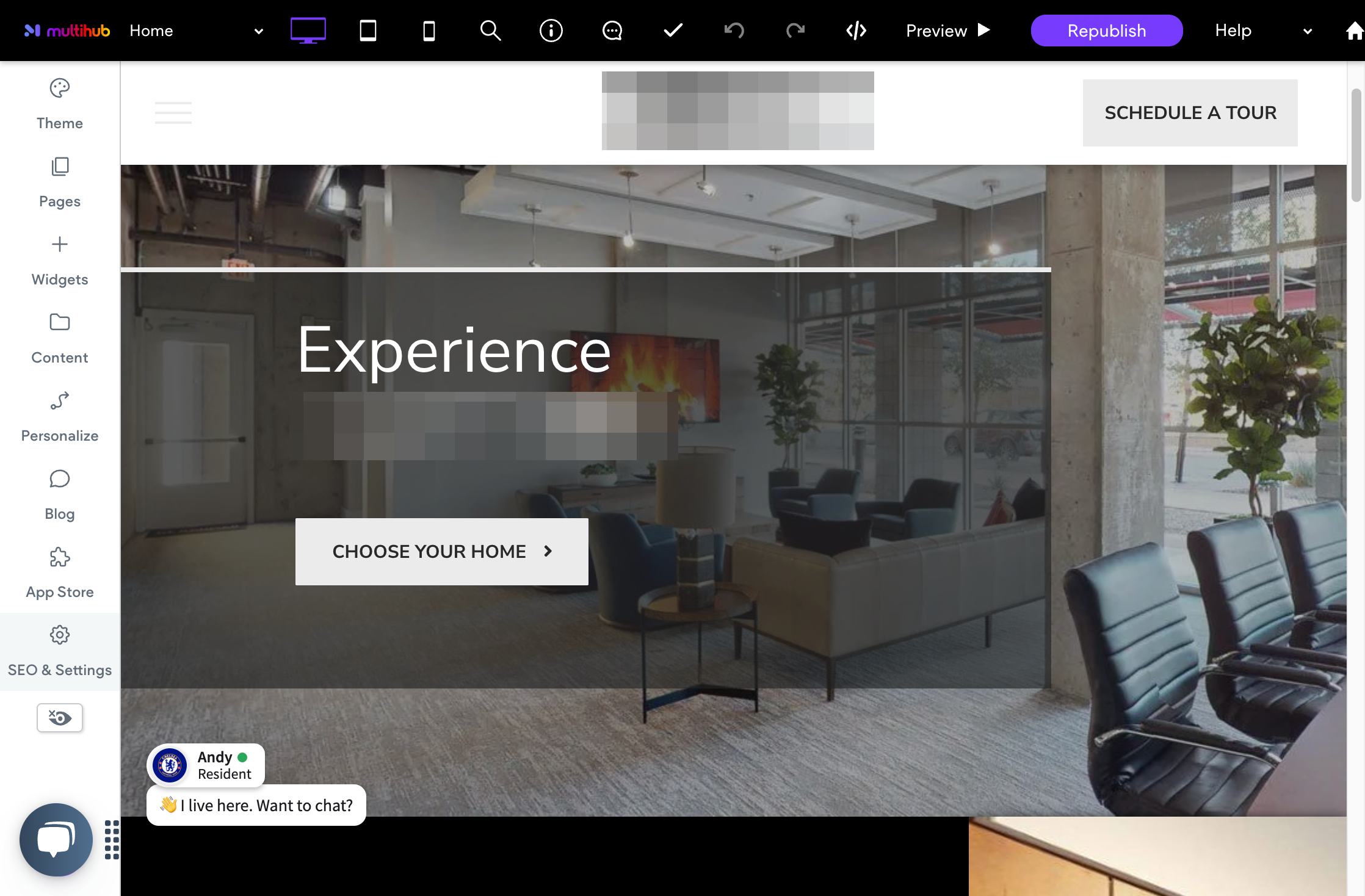1365x896 pixels.
Task: Open the Personalize panel
Action: pos(60,416)
